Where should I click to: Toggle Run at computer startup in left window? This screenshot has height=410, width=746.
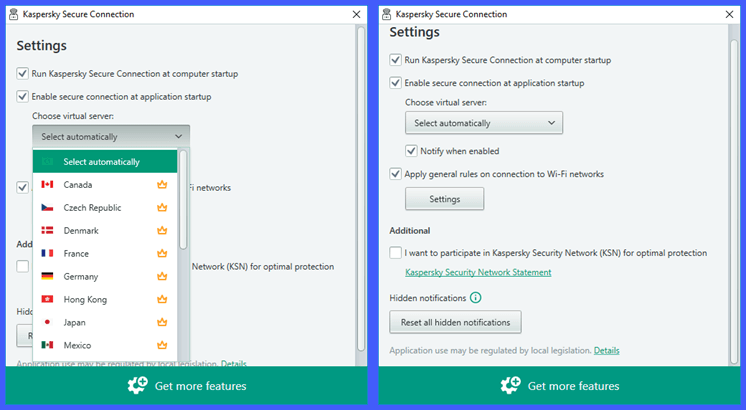coord(22,73)
